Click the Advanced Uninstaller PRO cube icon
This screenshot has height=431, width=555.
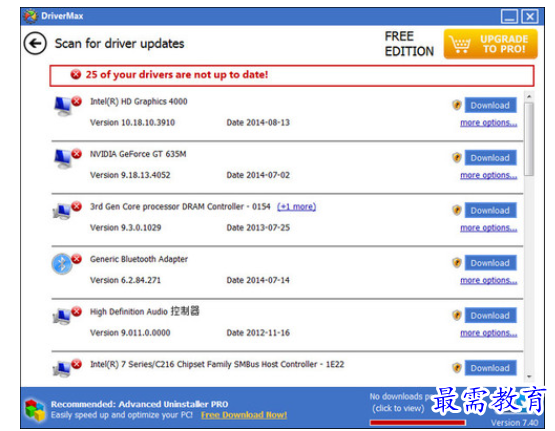click(35, 409)
